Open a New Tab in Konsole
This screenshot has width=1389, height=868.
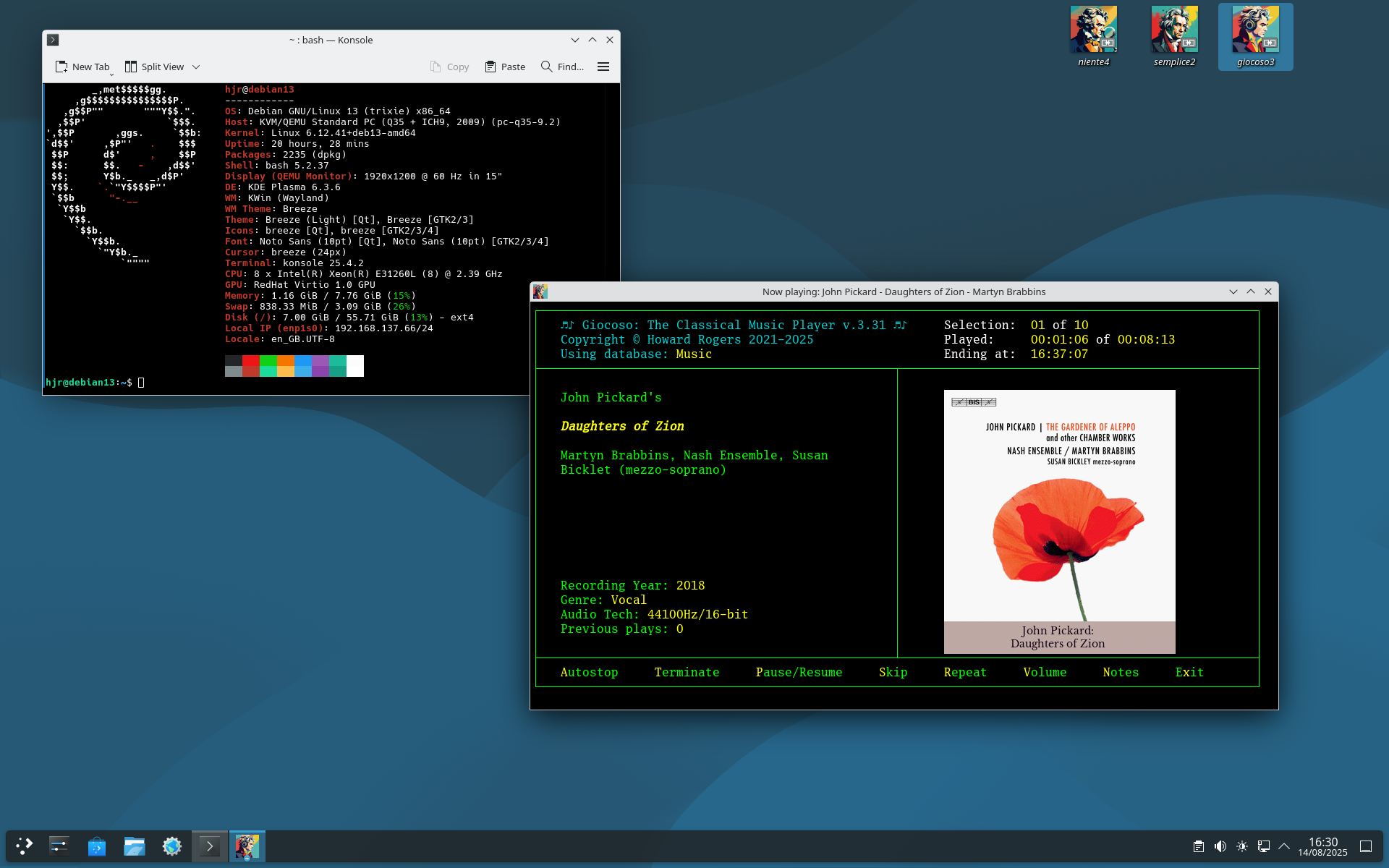pyautogui.click(x=82, y=67)
